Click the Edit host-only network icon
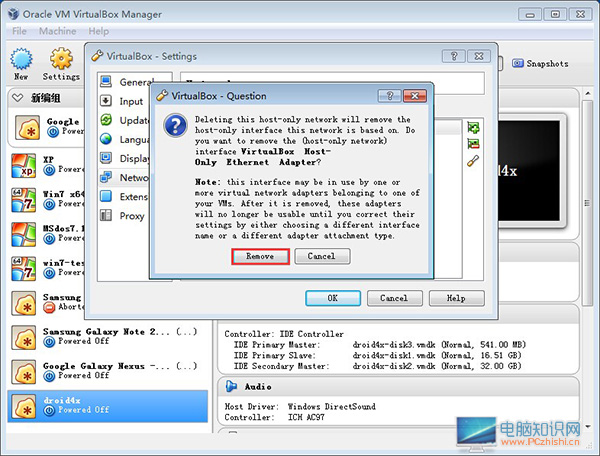Screen dimensions: 600x456 coord(473,161)
